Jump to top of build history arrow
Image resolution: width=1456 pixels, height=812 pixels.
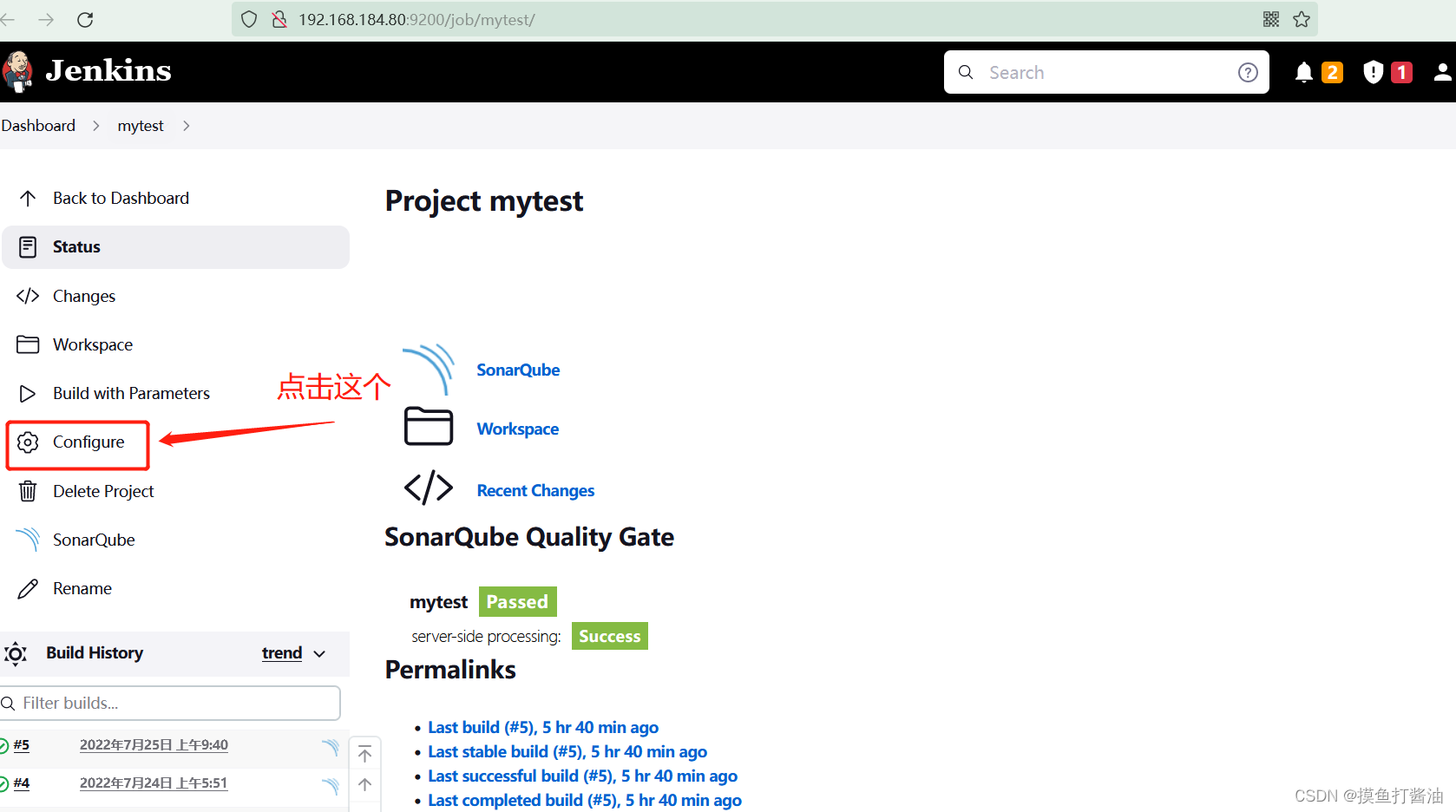click(x=365, y=754)
